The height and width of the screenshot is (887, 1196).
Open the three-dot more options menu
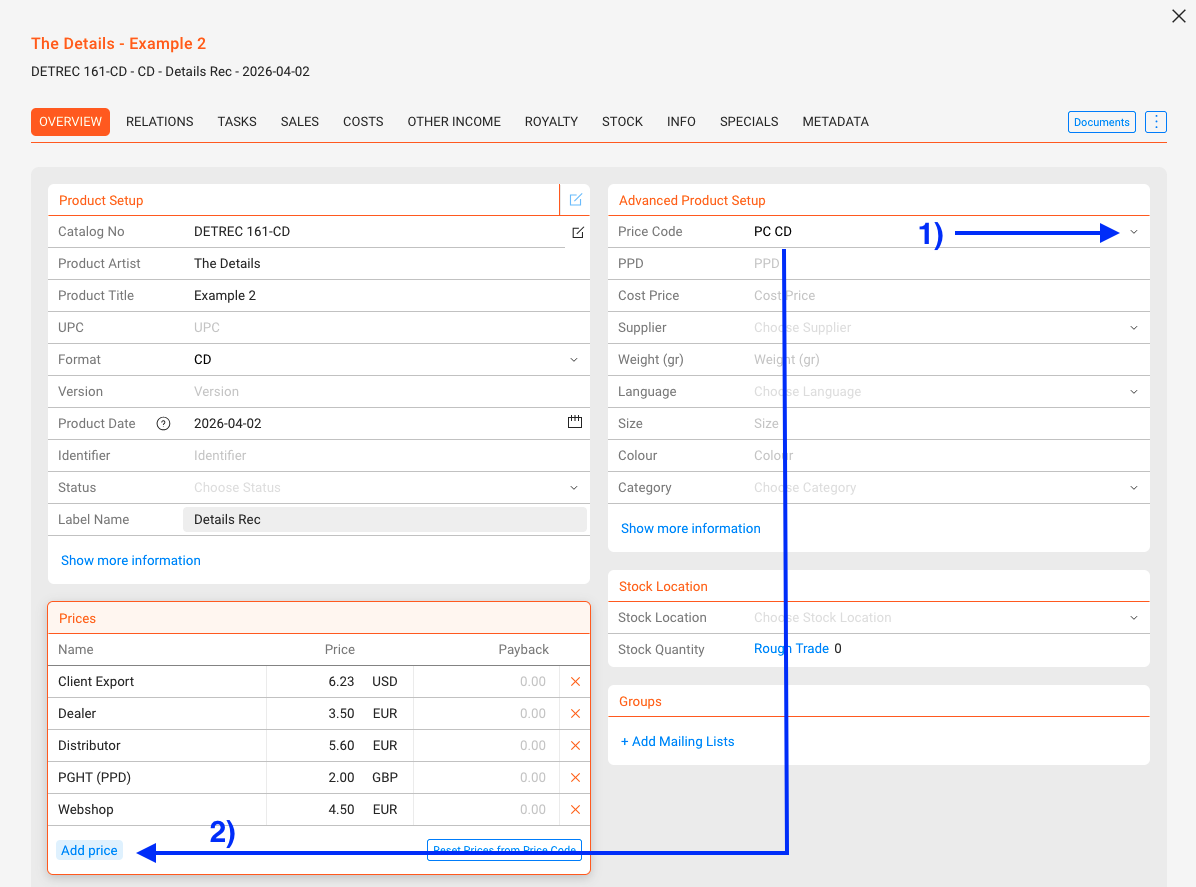[x=1156, y=122]
